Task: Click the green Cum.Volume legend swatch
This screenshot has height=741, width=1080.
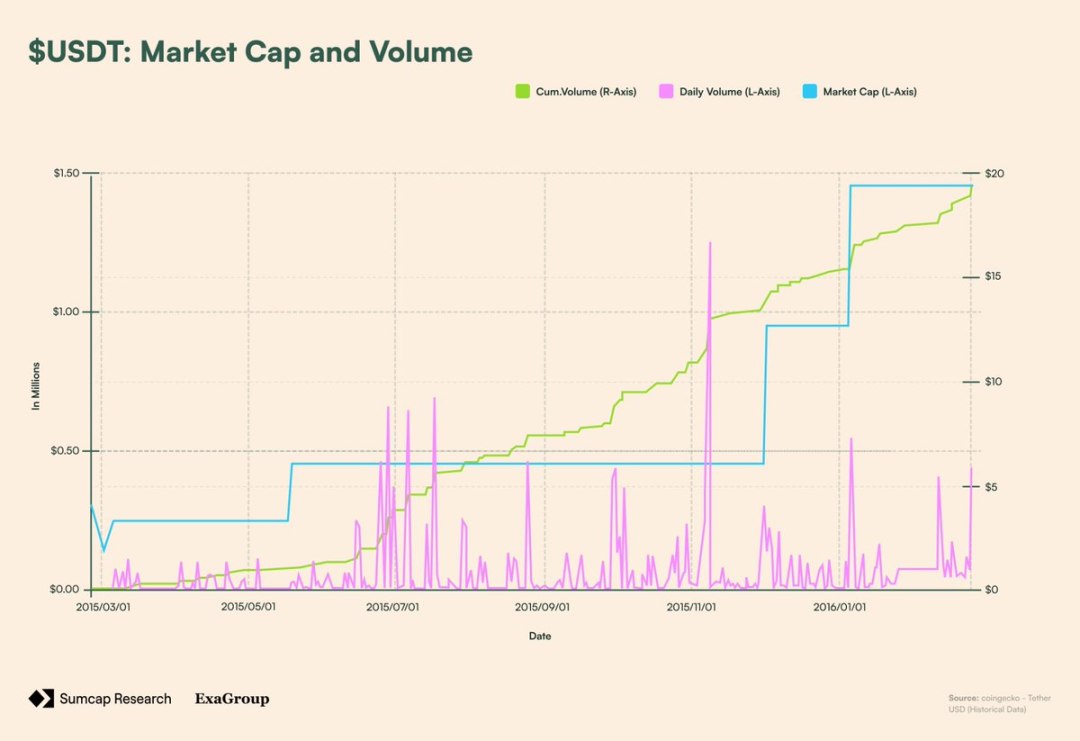Action: point(521,92)
